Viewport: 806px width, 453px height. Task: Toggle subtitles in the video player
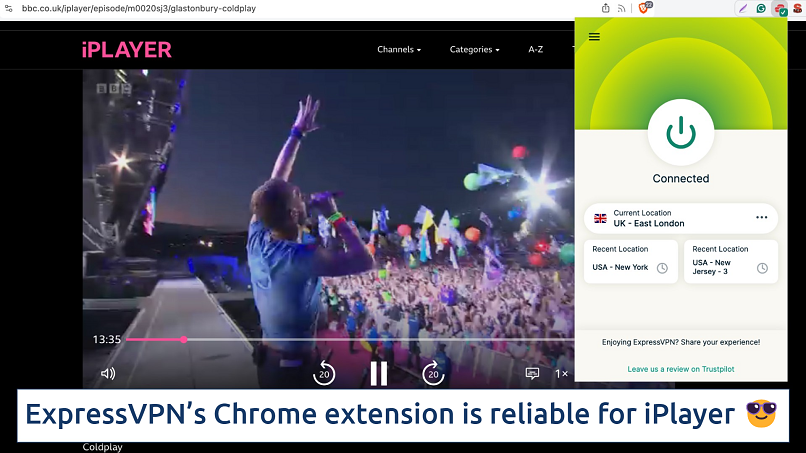532,373
